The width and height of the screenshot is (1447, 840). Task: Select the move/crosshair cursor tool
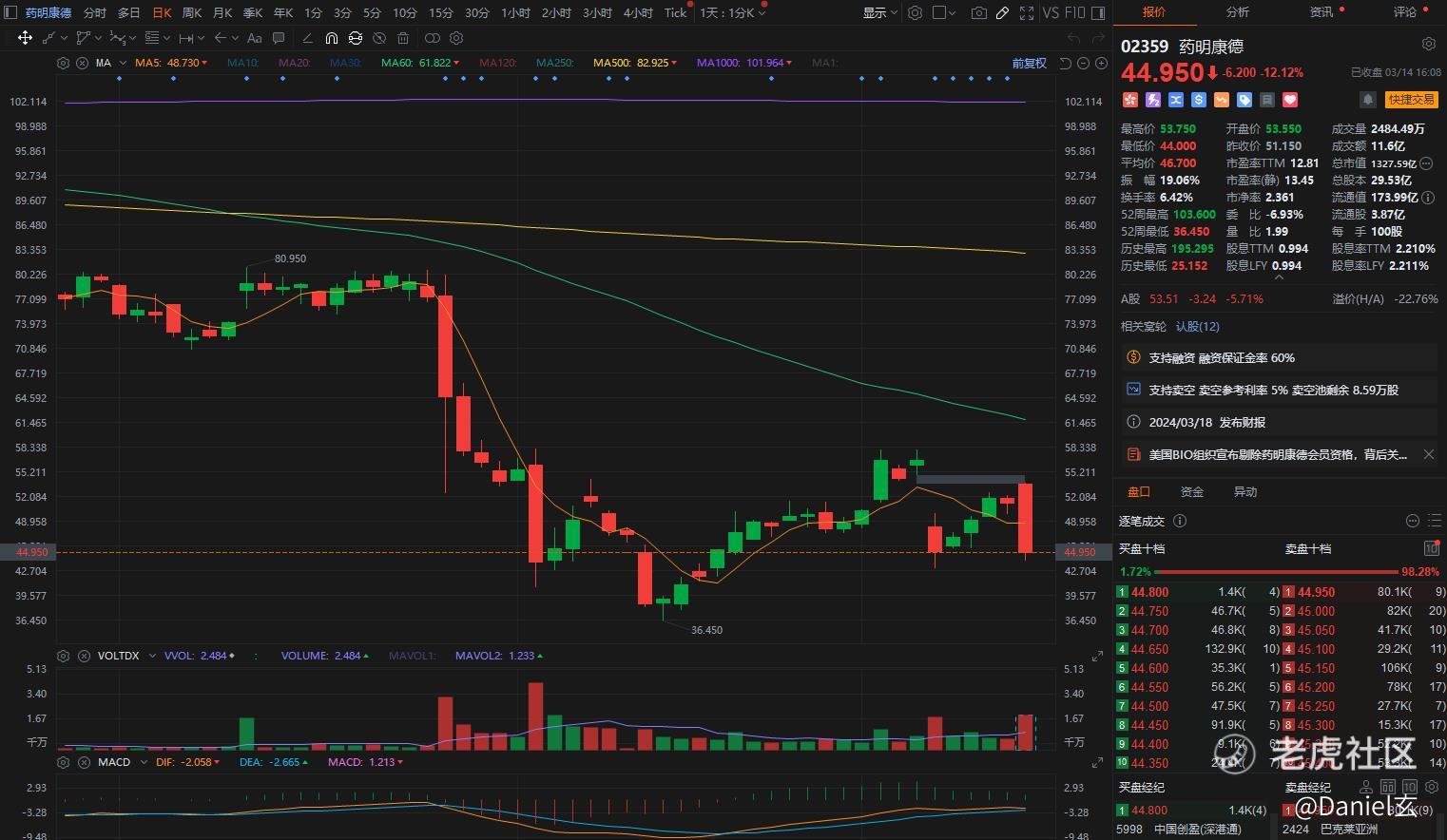point(25,38)
